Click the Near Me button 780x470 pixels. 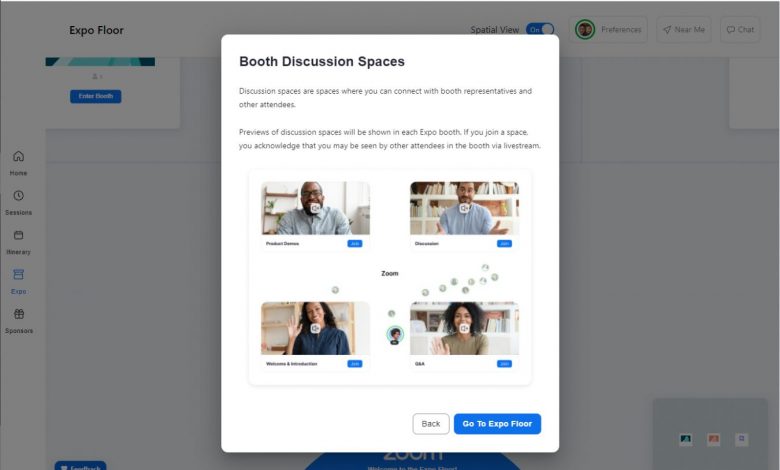pos(683,30)
